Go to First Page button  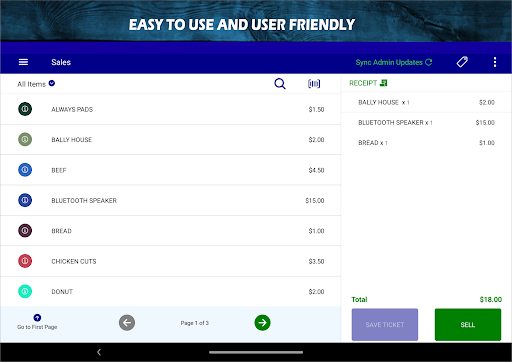(37, 322)
